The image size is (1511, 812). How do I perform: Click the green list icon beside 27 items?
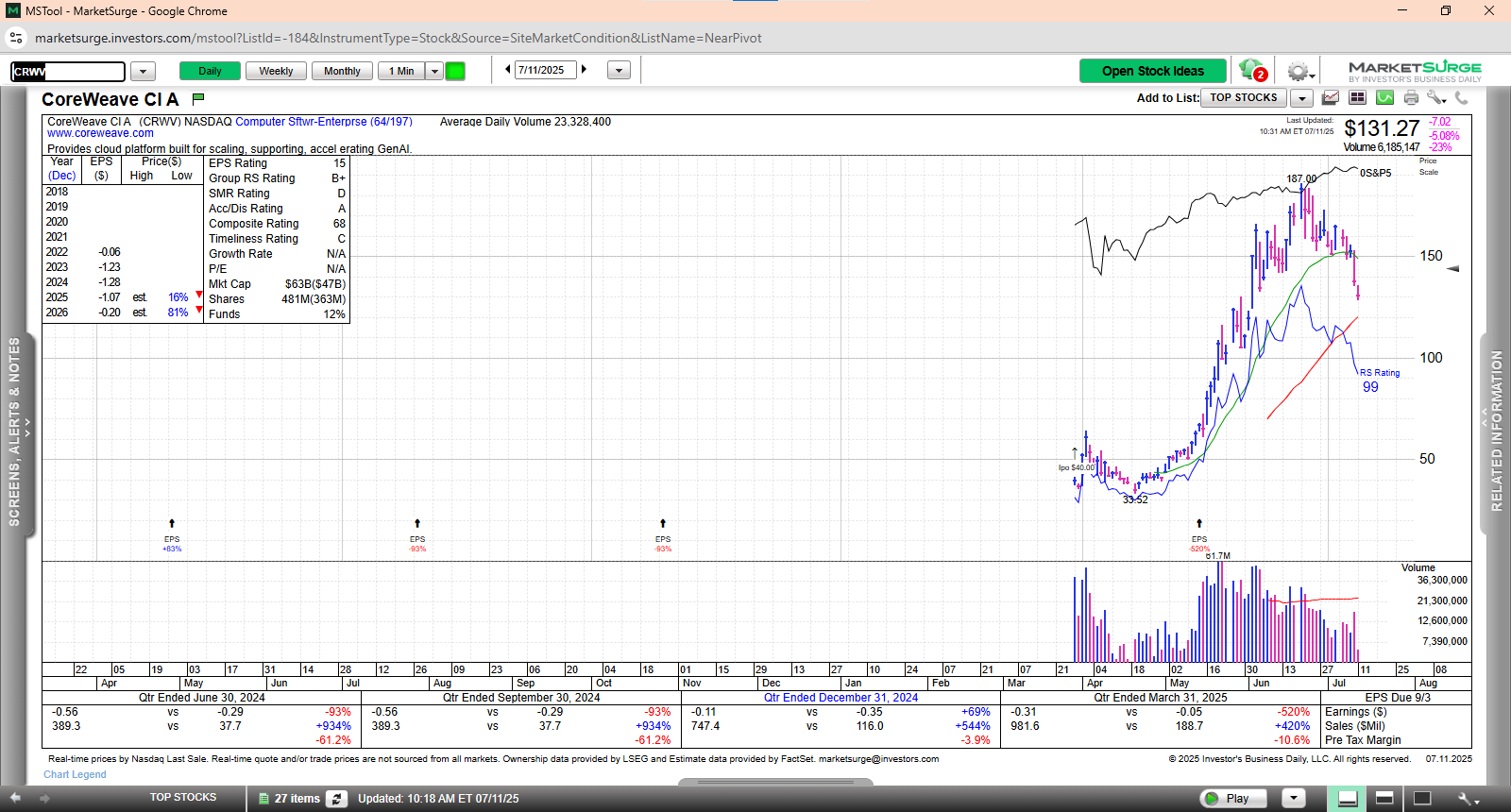pyautogui.click(x=264, y=799)
